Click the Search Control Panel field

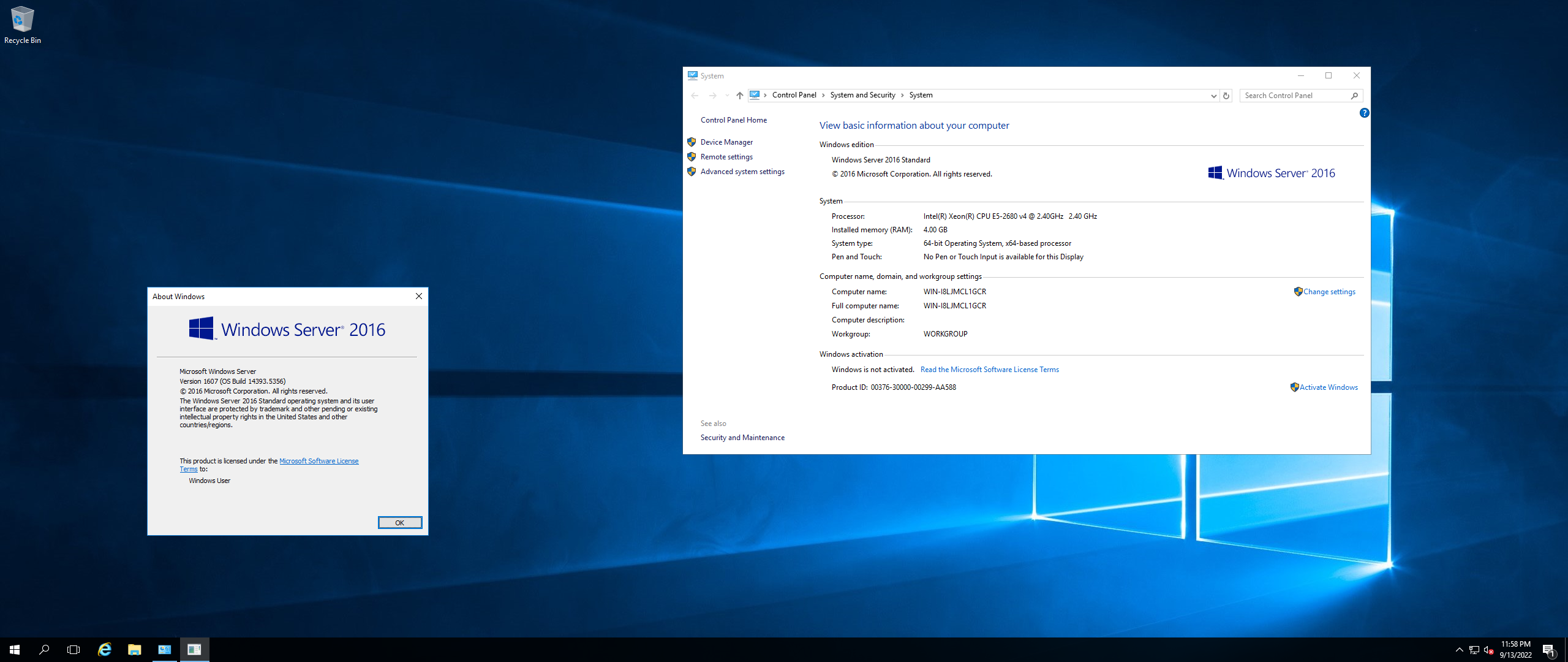pyautogui.click(x=1294, y=96)
